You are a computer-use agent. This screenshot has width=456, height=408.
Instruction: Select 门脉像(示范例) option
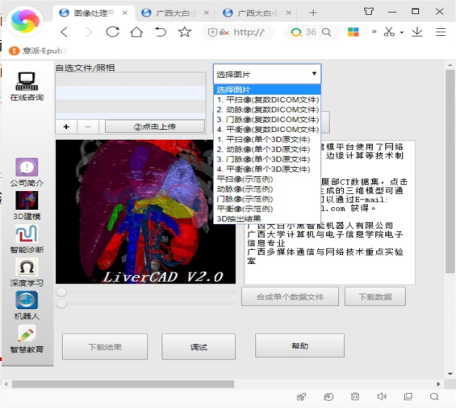click(x=267, y=199)
